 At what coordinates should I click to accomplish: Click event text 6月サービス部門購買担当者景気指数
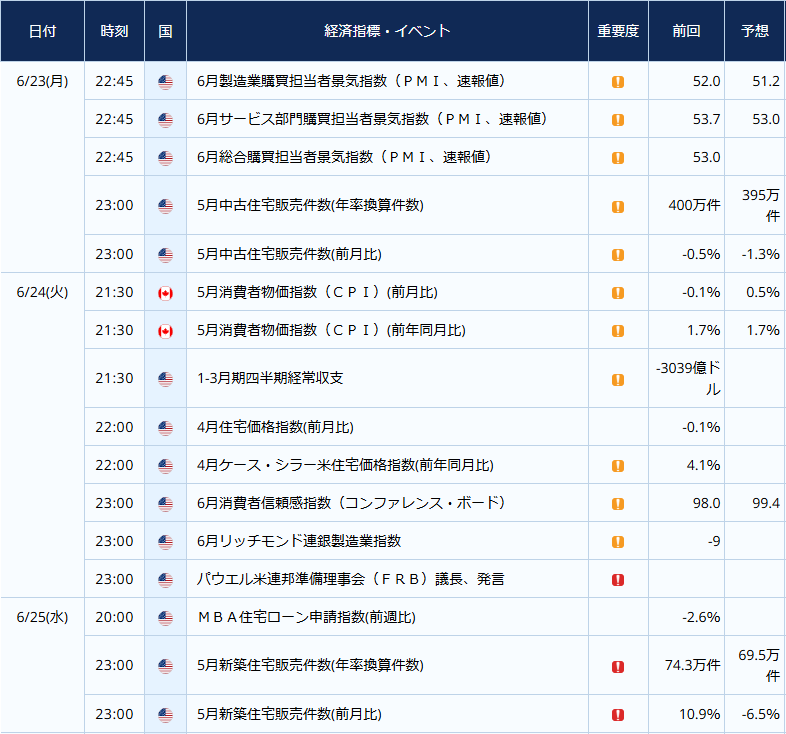313,119
